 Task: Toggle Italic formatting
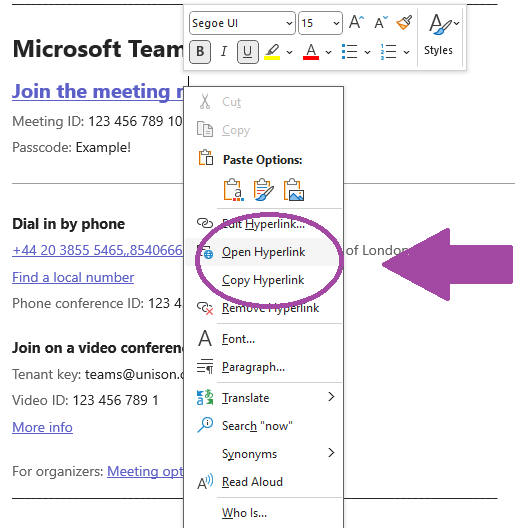point(224,52)
